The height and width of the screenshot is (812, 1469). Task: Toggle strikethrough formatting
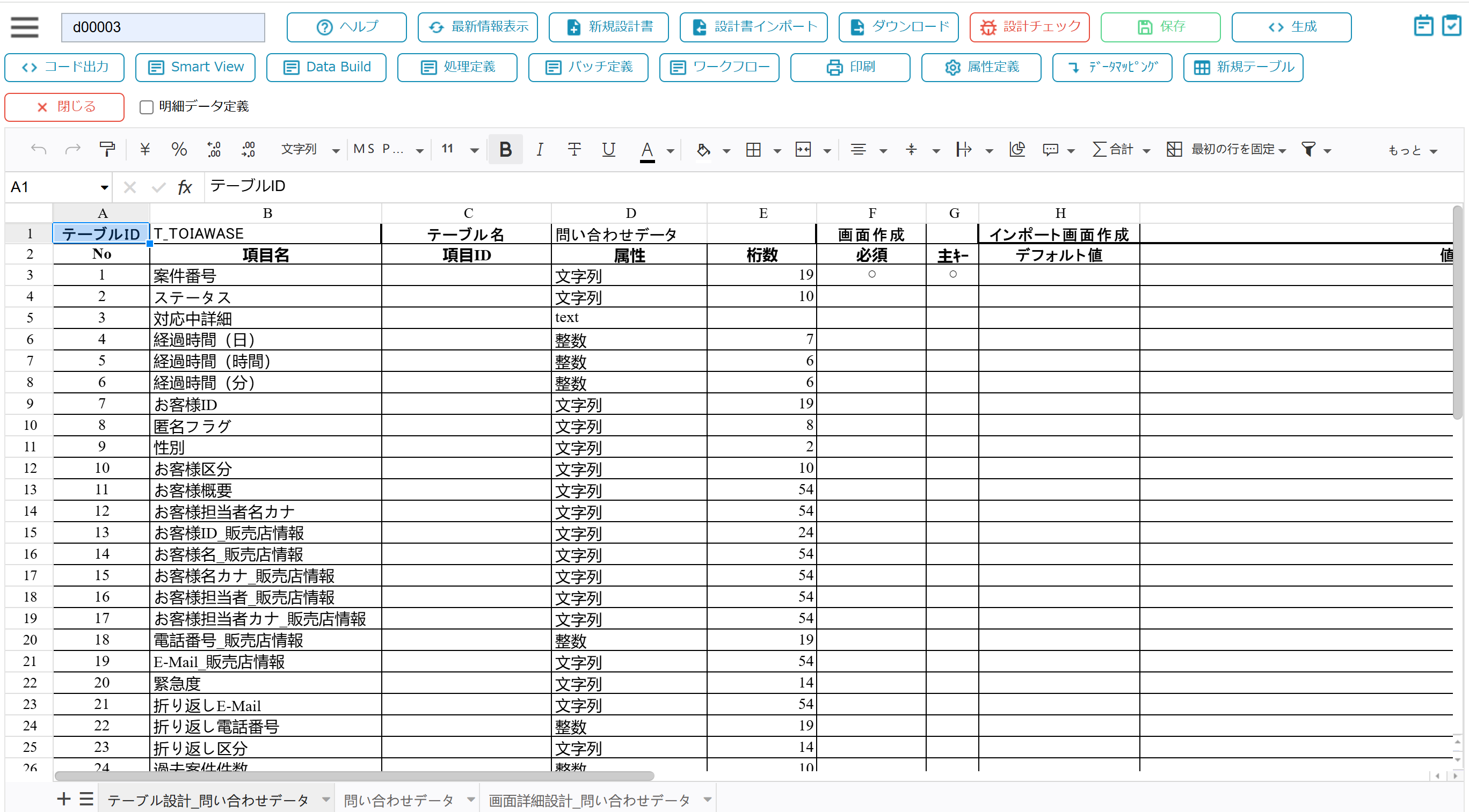pos(574,149)
